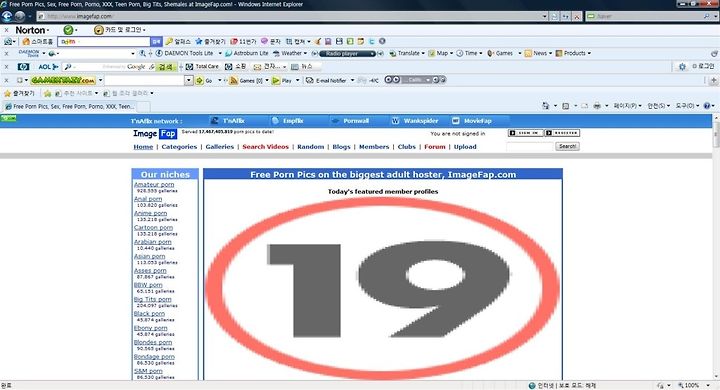Click the Radio player previous-track control
Image resolution: width=720 pixels, height=390 pixels.
pos(315,53)
